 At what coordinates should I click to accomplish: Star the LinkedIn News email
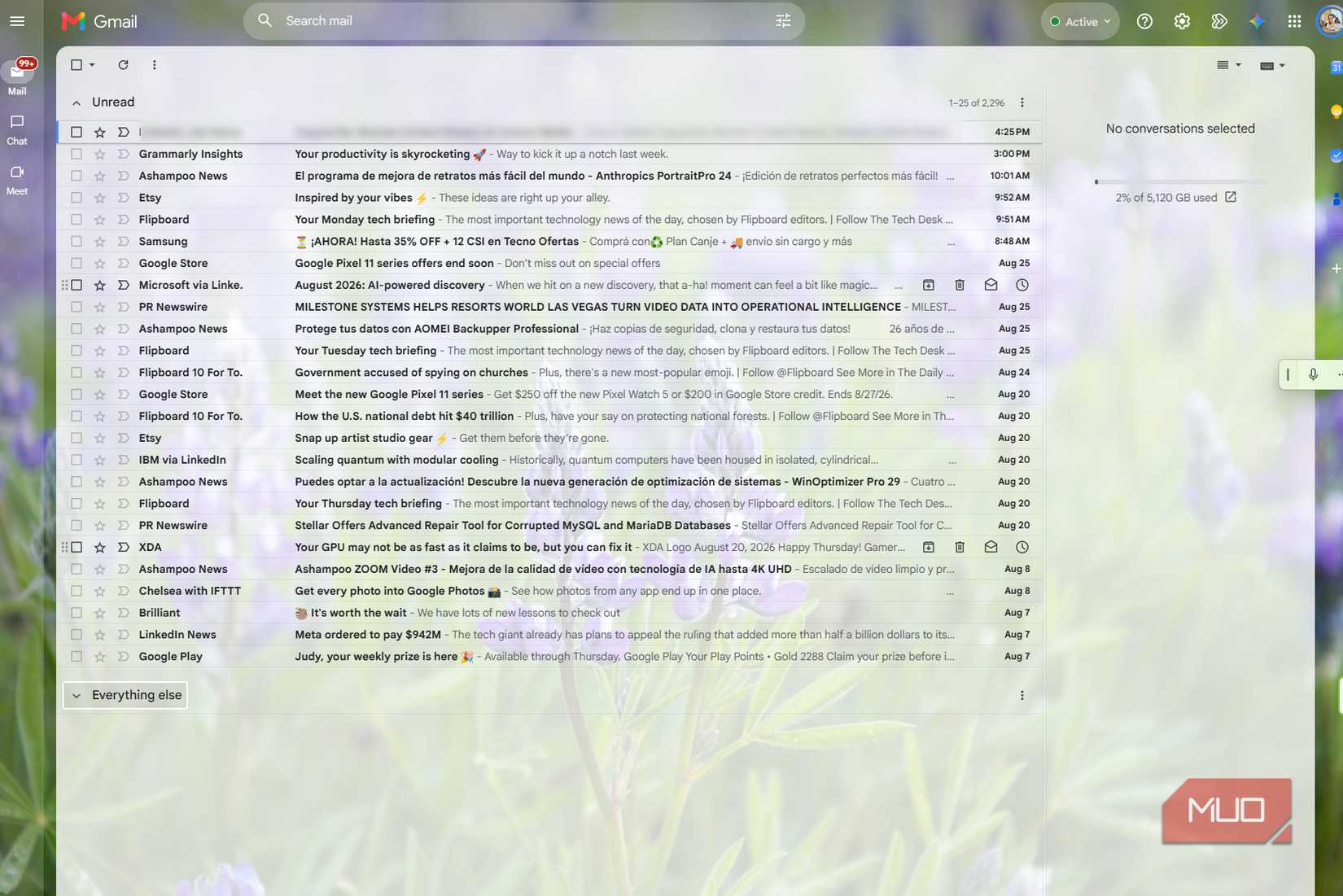(x=99, y=635)
